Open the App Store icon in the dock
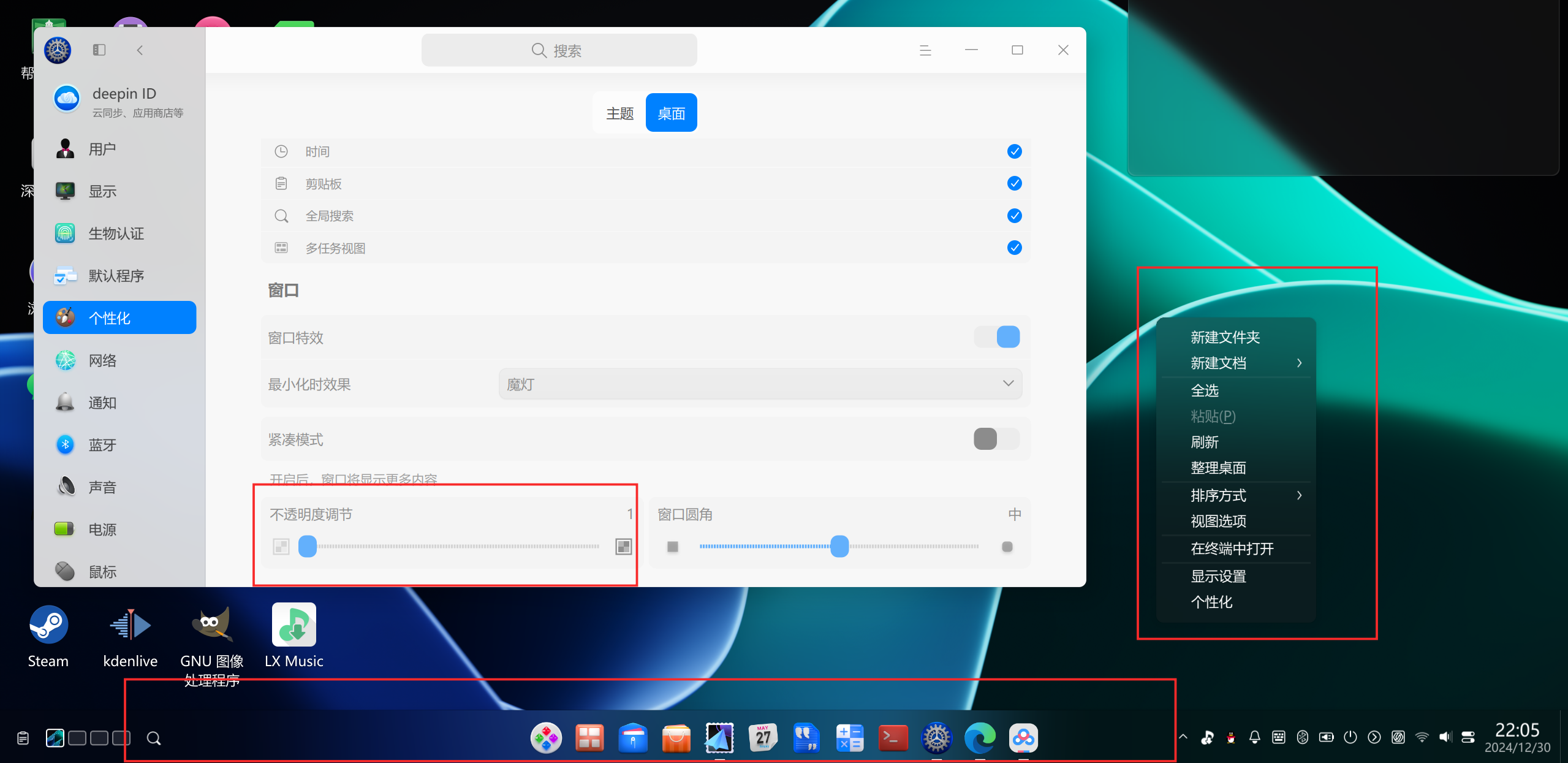 click(676, 738)
